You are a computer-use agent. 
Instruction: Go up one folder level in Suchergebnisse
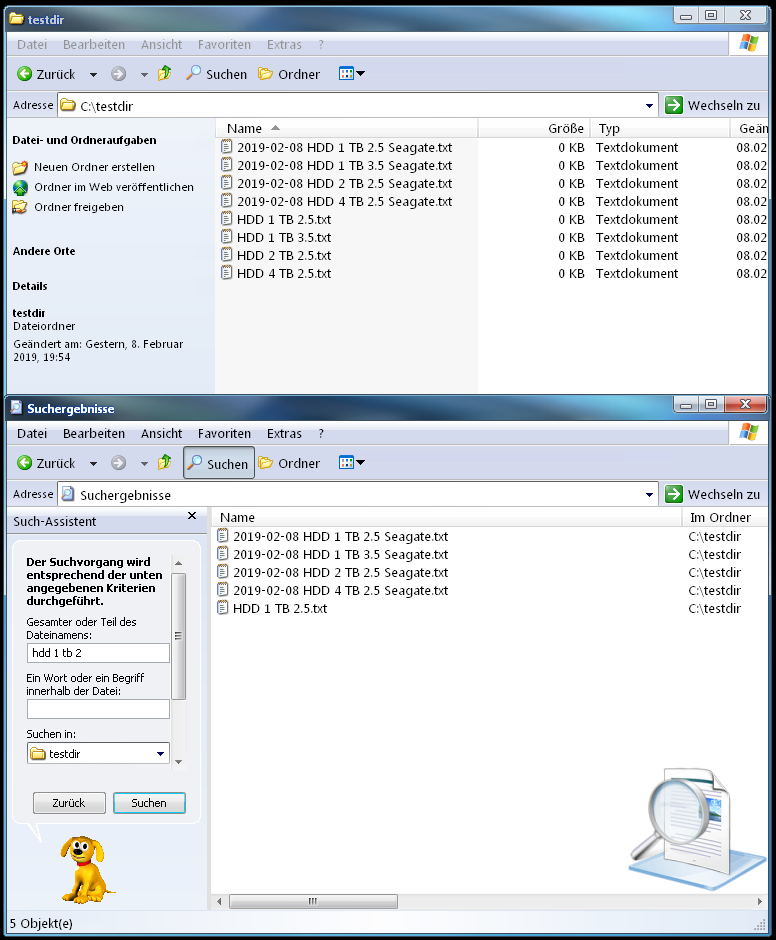(164, 462)
